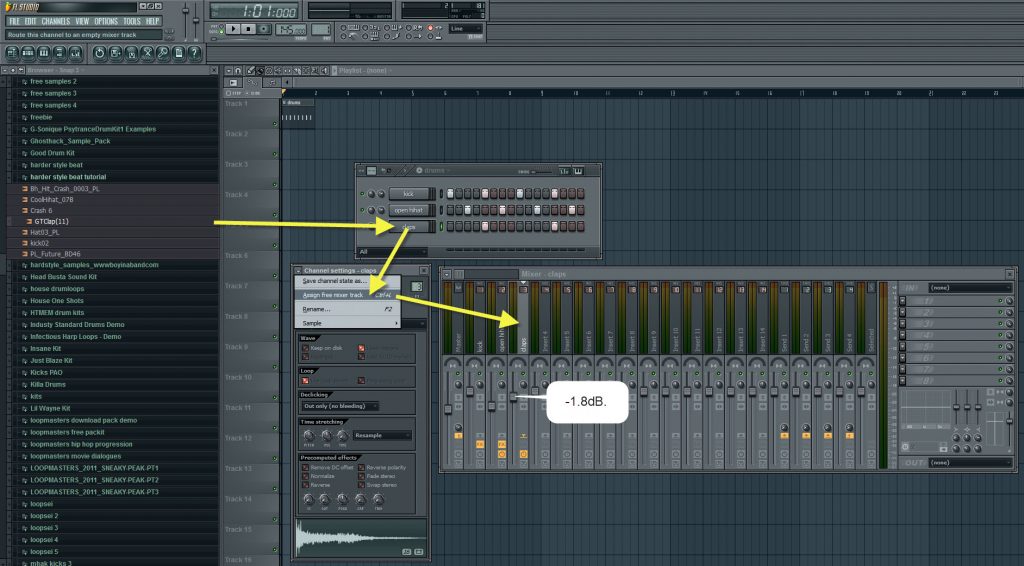
Task: Select the GTClap(11) sample in browser
Action: (51, 221)
